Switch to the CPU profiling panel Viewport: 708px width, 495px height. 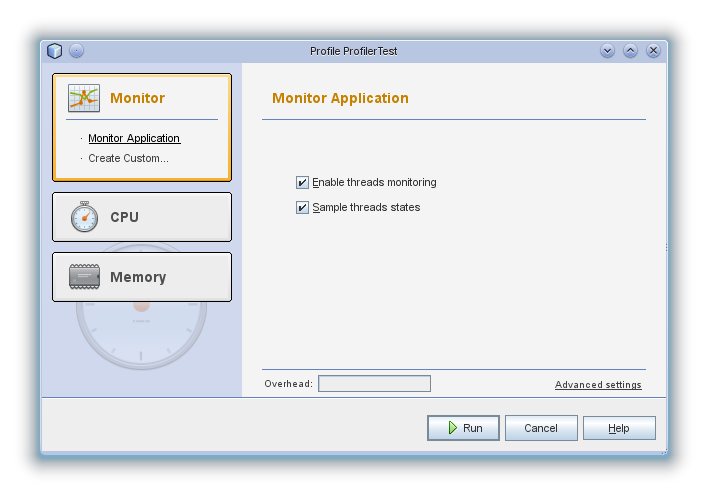[142, 217]
